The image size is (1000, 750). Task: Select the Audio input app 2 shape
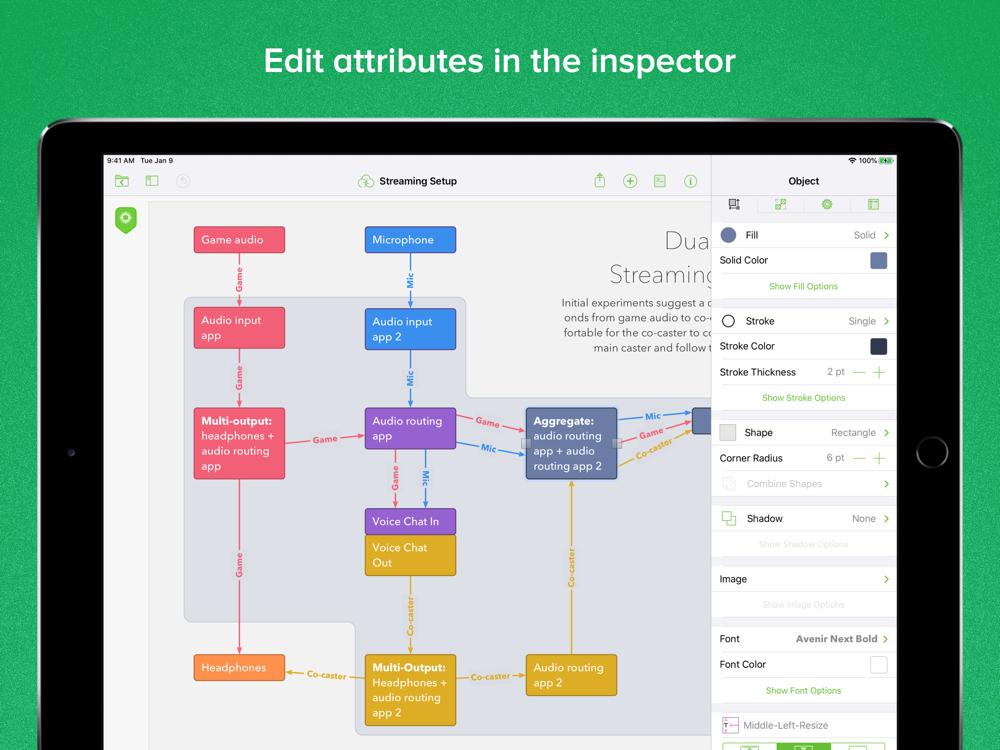coord(410,329)
